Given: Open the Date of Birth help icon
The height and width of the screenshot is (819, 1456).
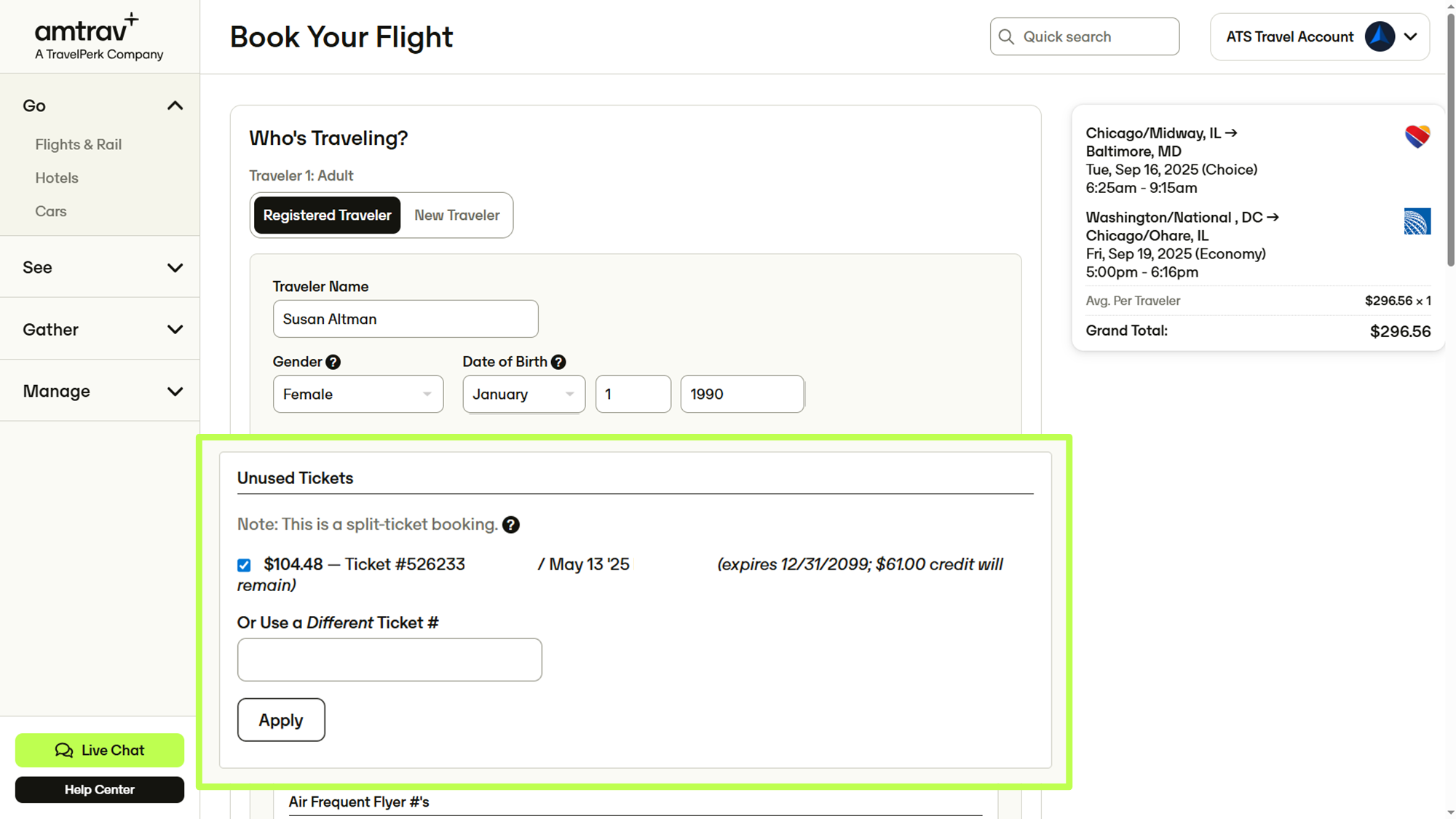Looking at the screenshot, I should [558, 362].
